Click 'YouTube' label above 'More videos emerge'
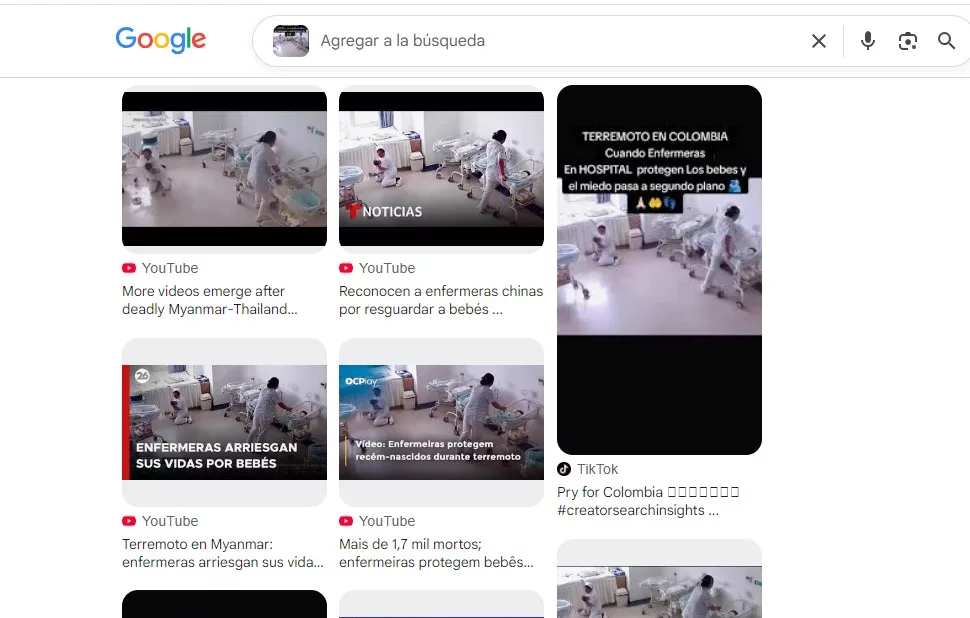Viewport: 970px width, 618px height. coord(170,268)
